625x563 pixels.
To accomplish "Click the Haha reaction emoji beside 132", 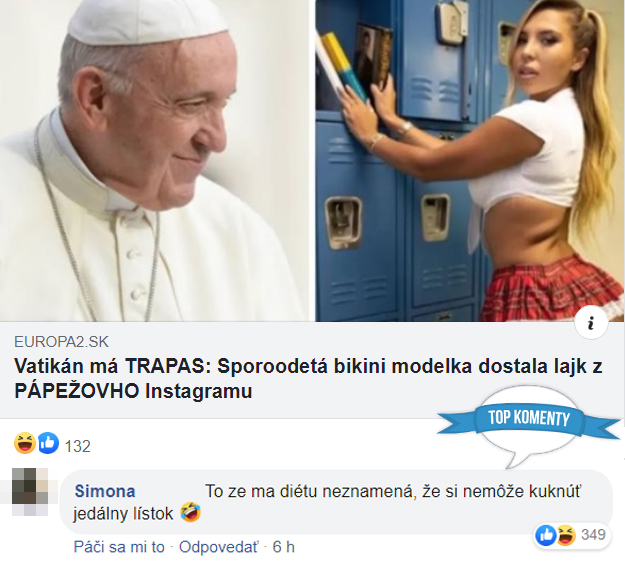I will [x=25, y=443].
